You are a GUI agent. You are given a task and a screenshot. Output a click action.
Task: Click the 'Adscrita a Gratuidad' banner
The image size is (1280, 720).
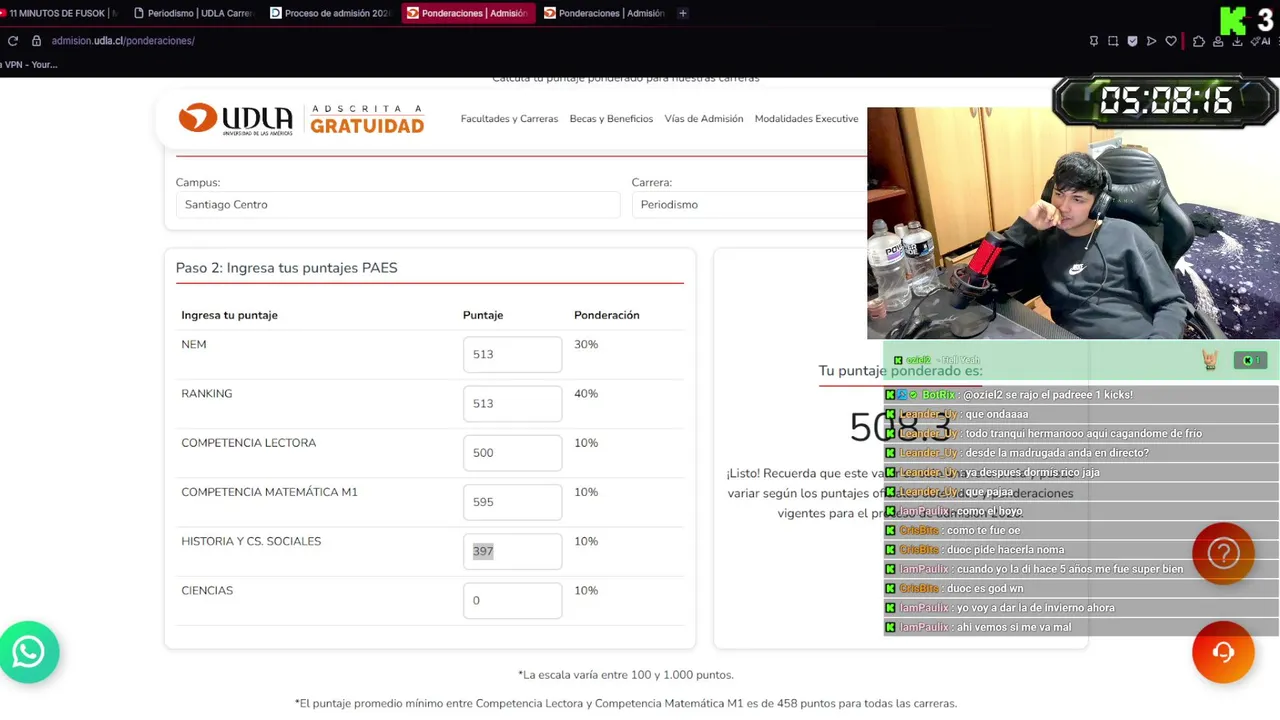(x=367, y=119)
